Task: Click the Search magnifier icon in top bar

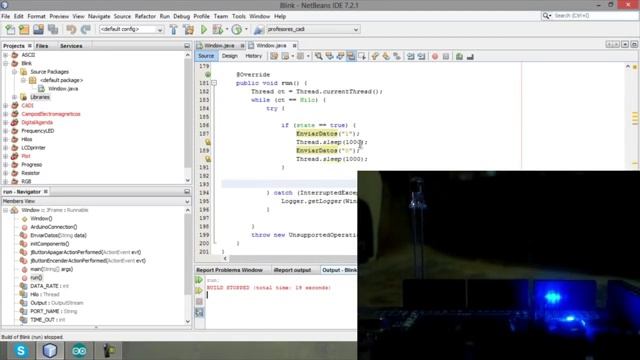Action: point(546,16)
